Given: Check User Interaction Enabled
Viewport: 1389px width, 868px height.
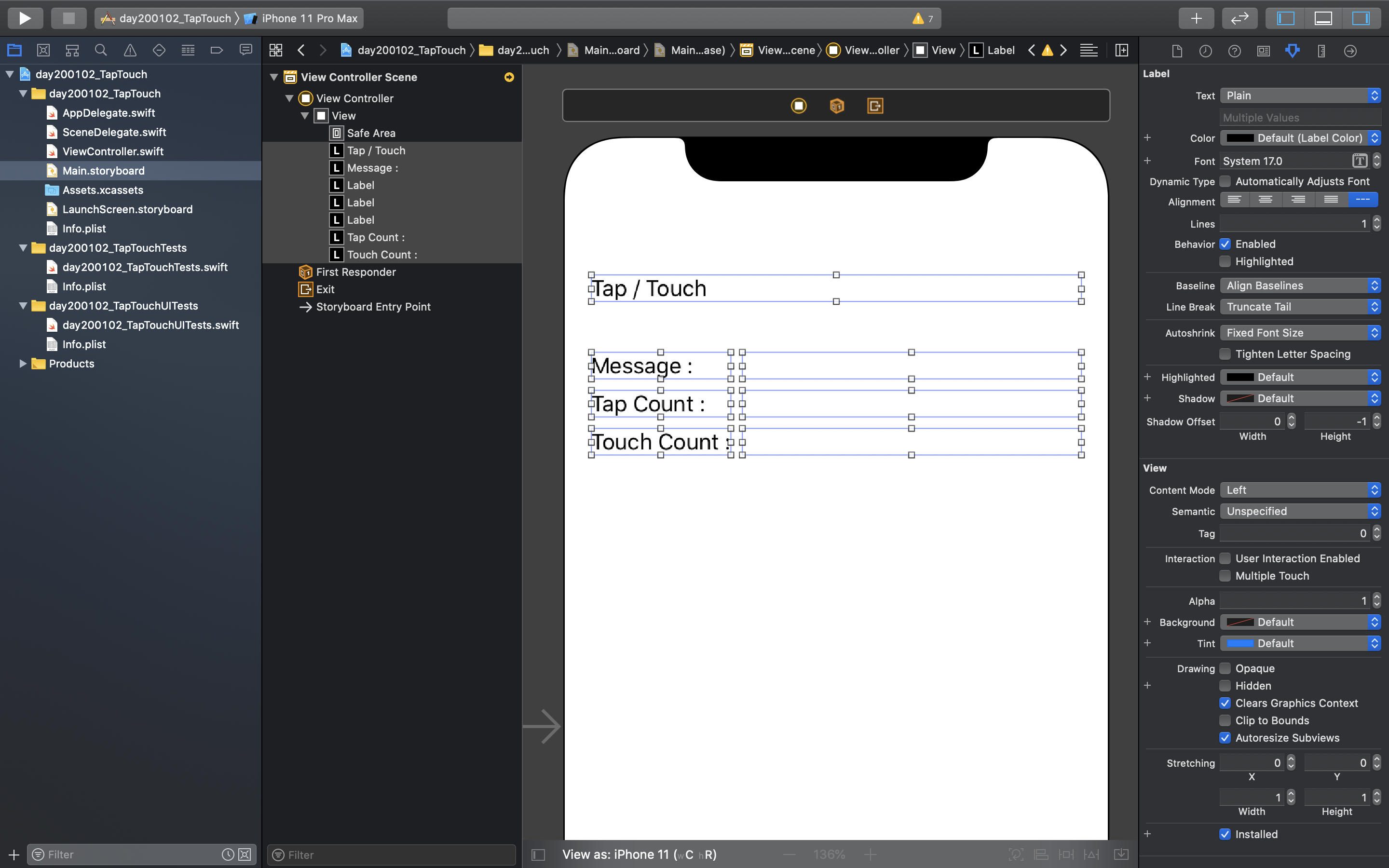Looking at the screenshot, I should tap(1225, 558).
